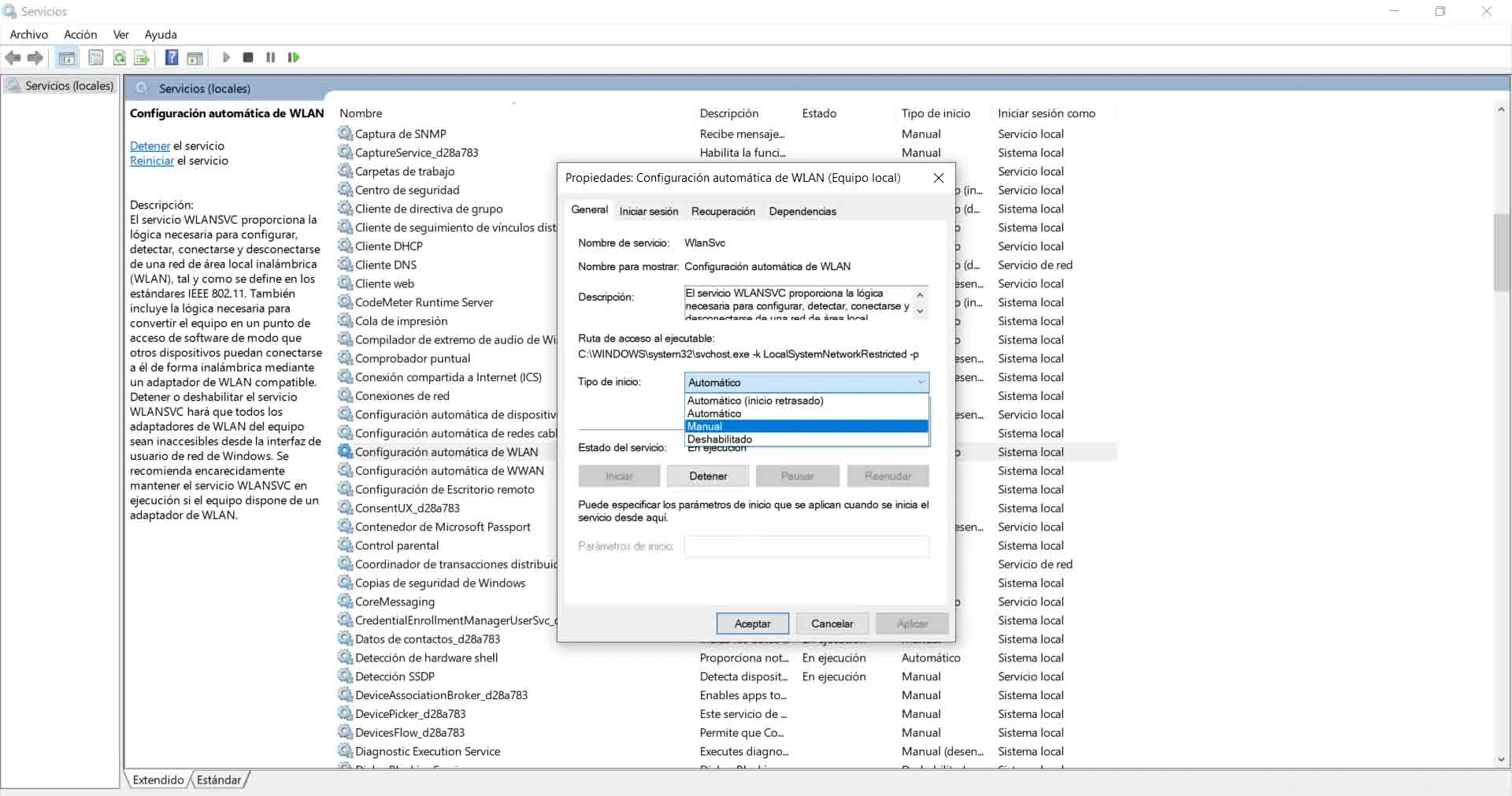1512x796 pixels.
Task: Sort the list by the Nombre column header
Action: point(515,113)
